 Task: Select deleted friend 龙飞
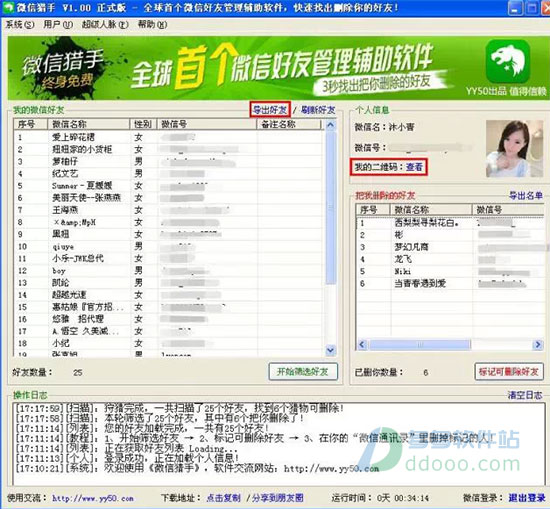(450, 259)
